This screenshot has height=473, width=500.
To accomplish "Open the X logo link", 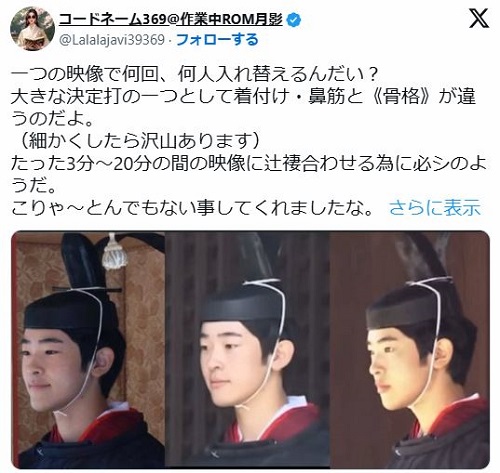I will [x=479, y=18].
